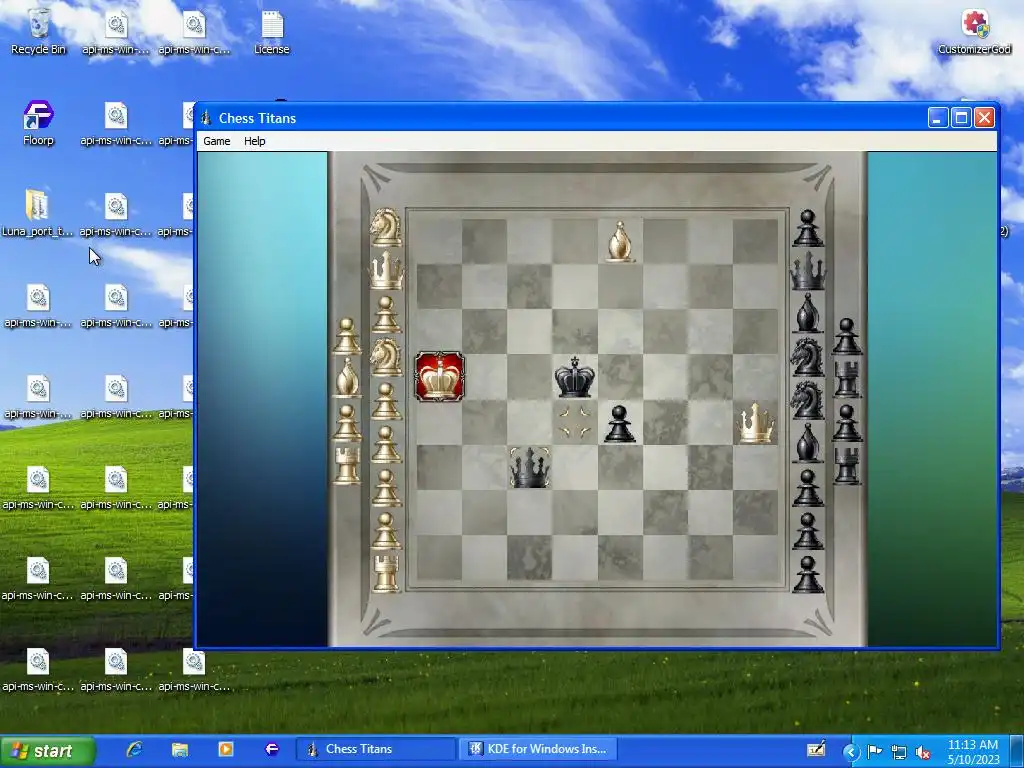Switch to KDE for Windows Ins... taskbar button
The image size is (1024, 768).
pyautogui.click(x=539, y=749)
